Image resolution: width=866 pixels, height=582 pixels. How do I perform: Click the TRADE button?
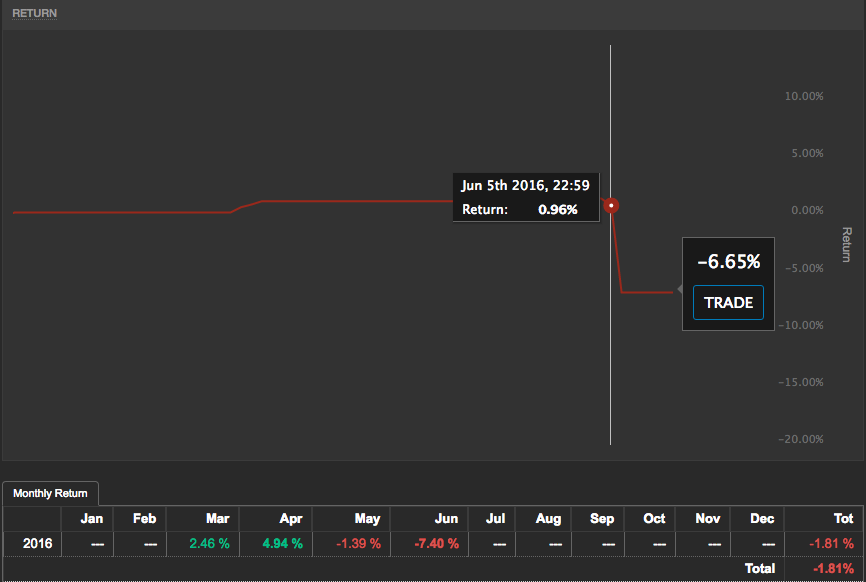[x=728, y=302]
